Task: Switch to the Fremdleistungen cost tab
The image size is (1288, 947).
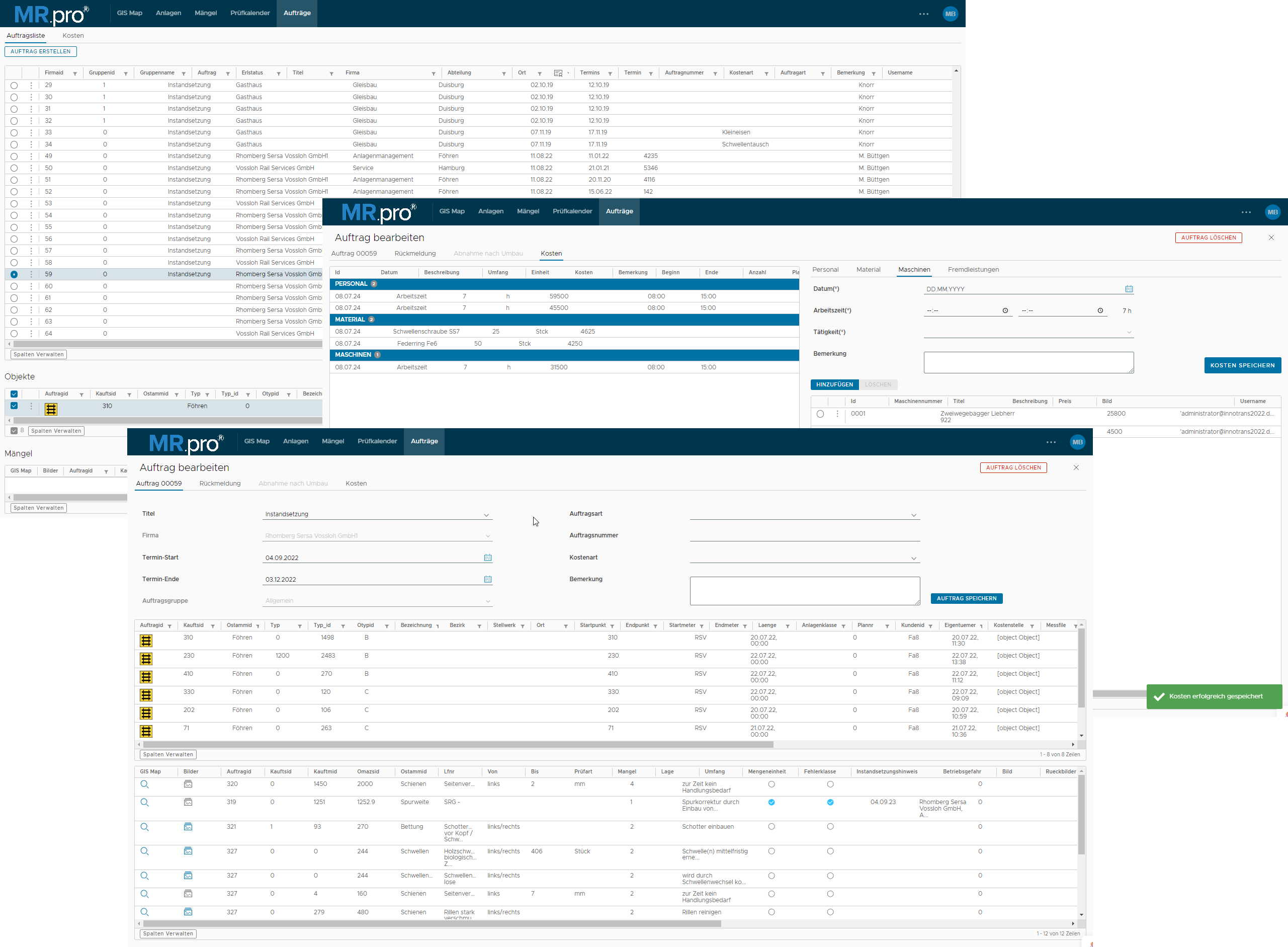Action: (x=973, y=269)
